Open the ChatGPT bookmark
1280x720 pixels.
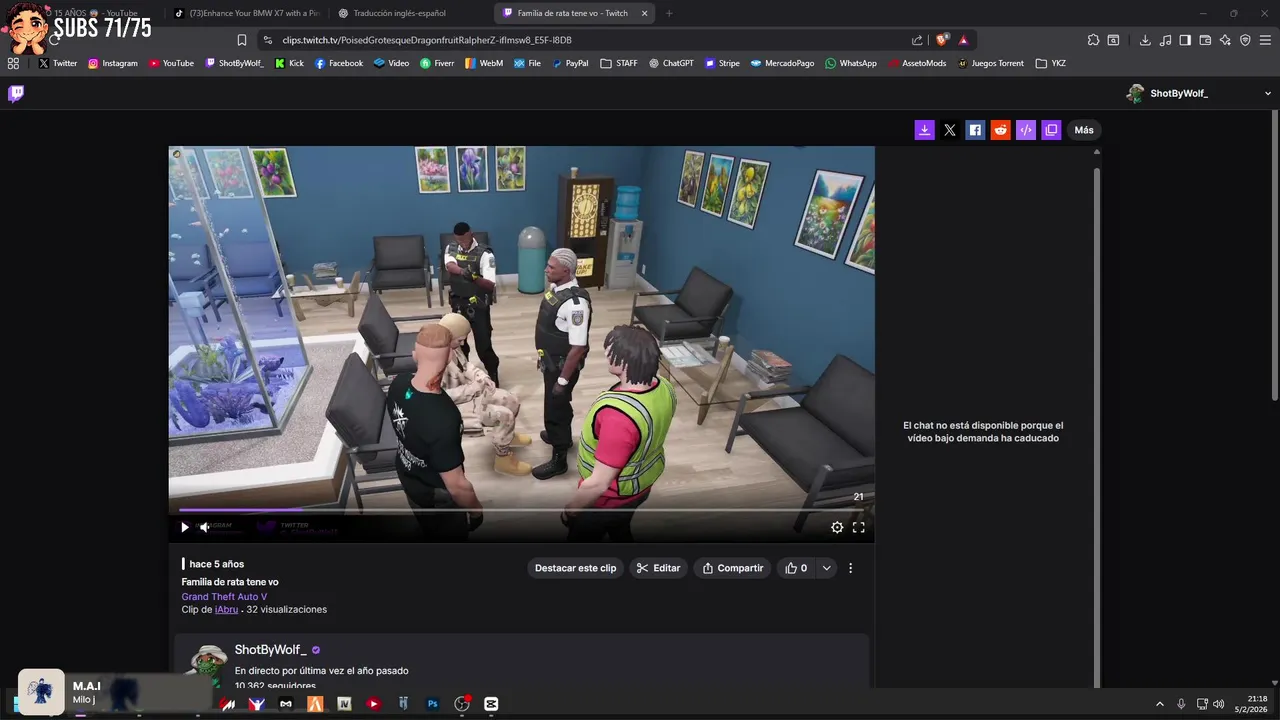point(671,63)
